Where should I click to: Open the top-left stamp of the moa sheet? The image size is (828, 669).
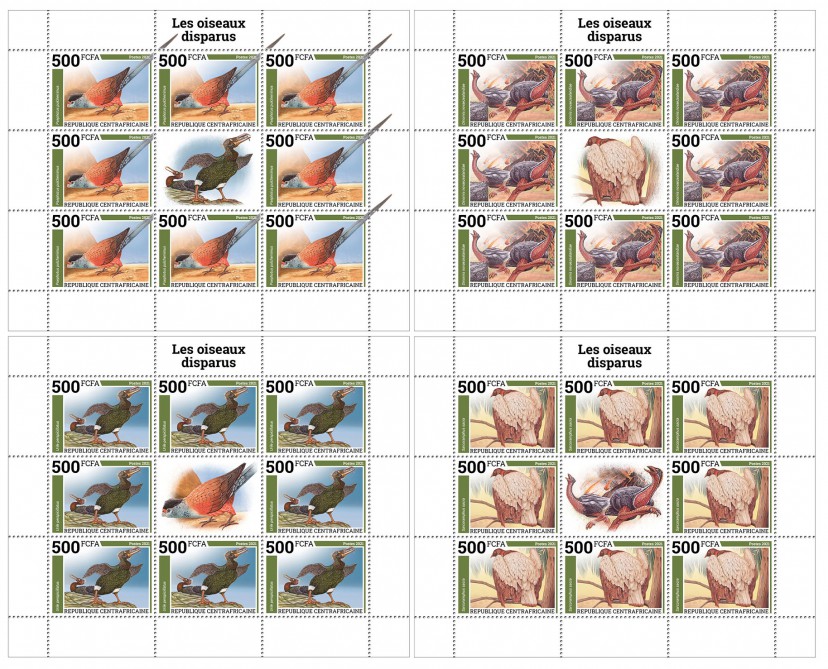click(507, 90)
